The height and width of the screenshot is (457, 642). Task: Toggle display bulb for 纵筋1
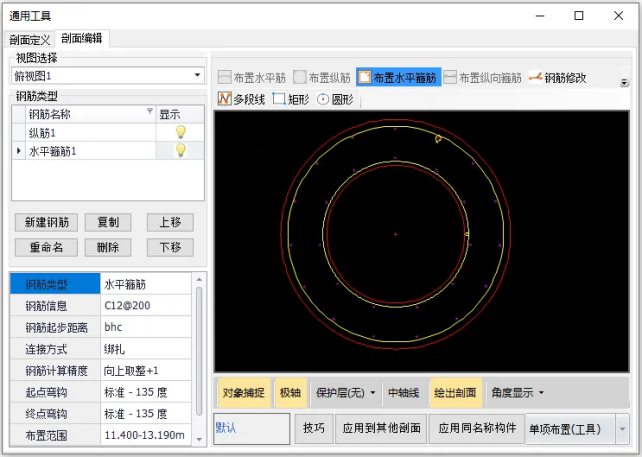pos(180,132)
